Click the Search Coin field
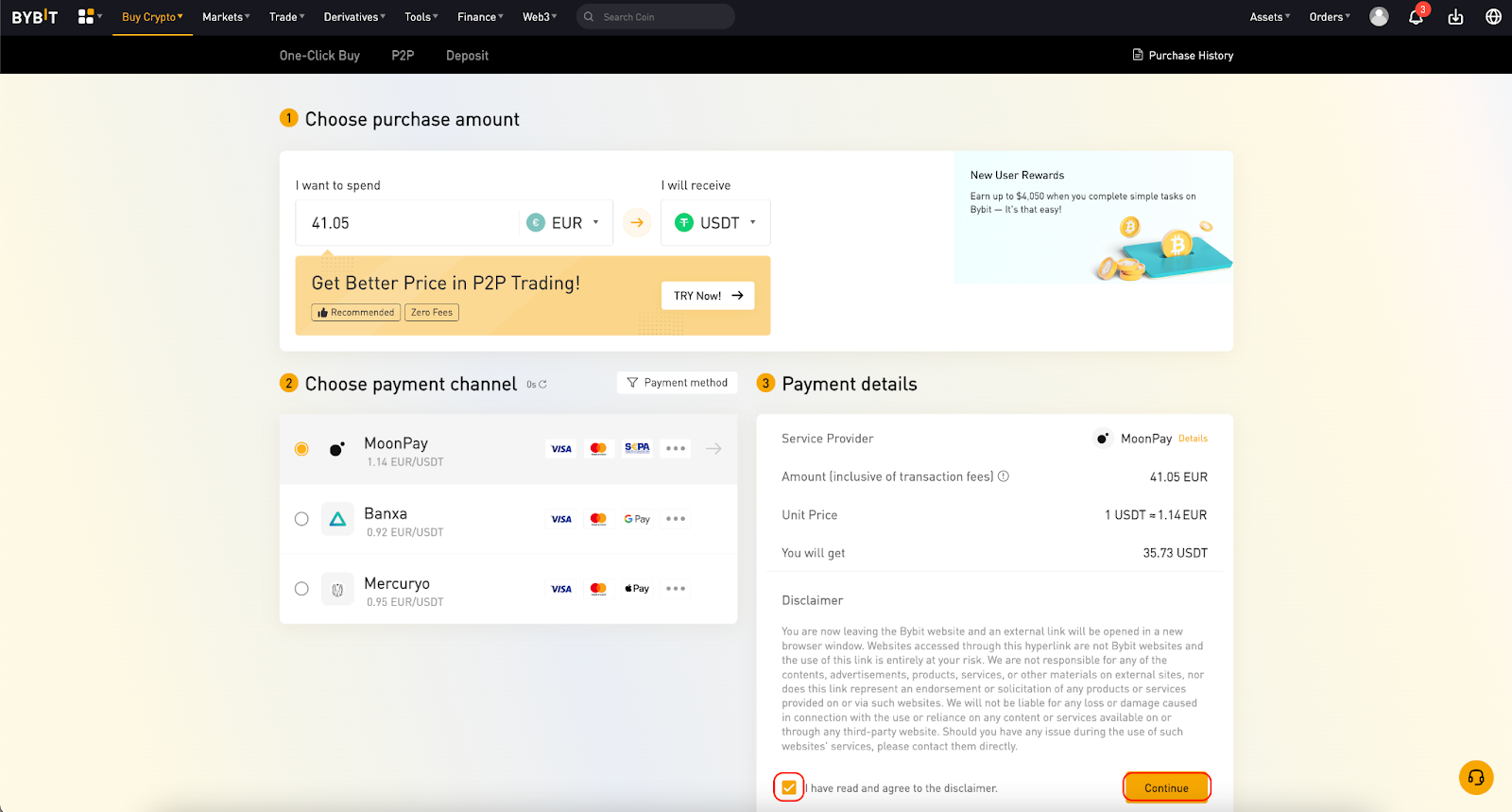 [655, 17]
